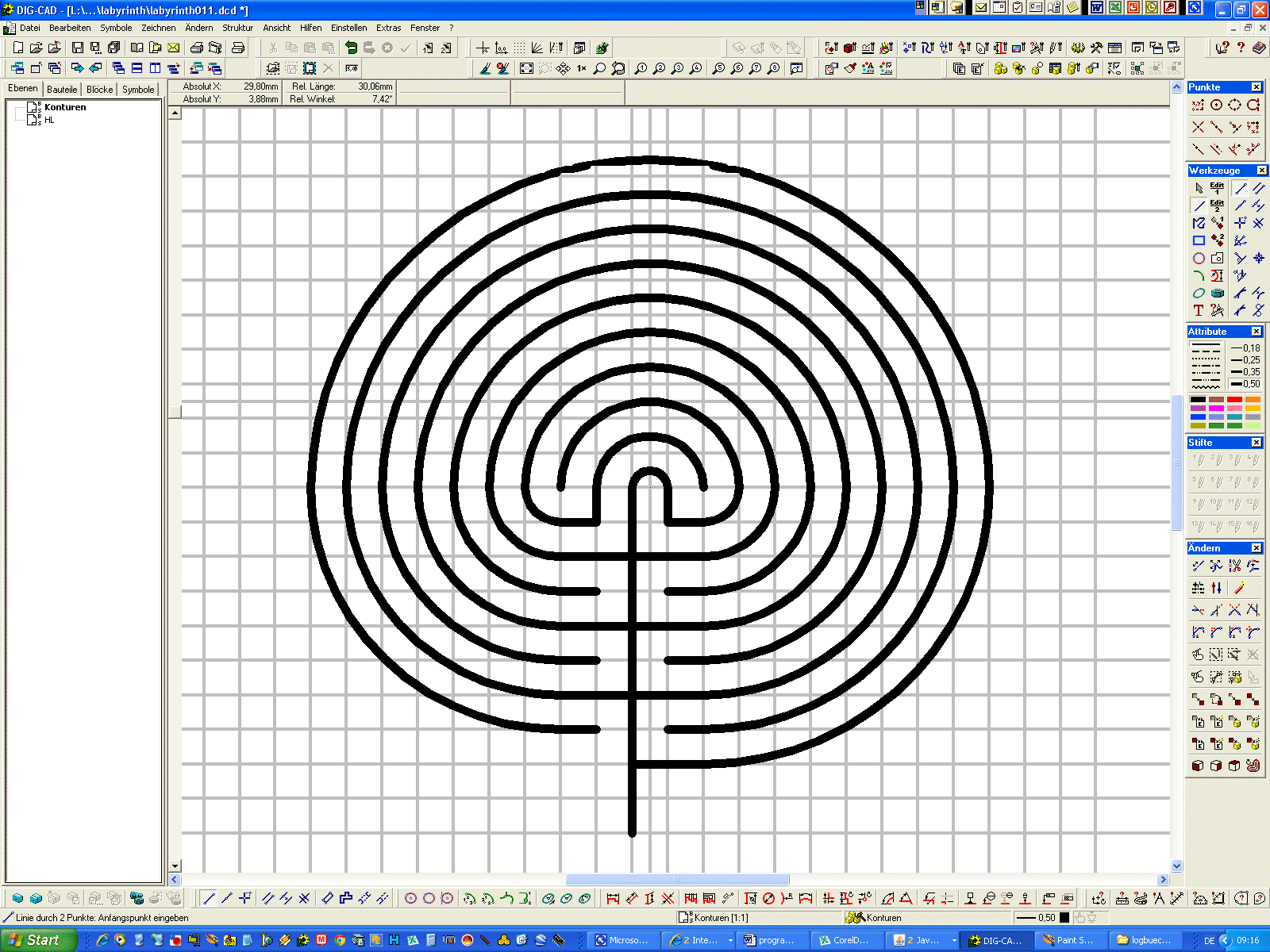Select the circle tool in Werkzeuge
1270x952 pixels.
[1199, 258]
